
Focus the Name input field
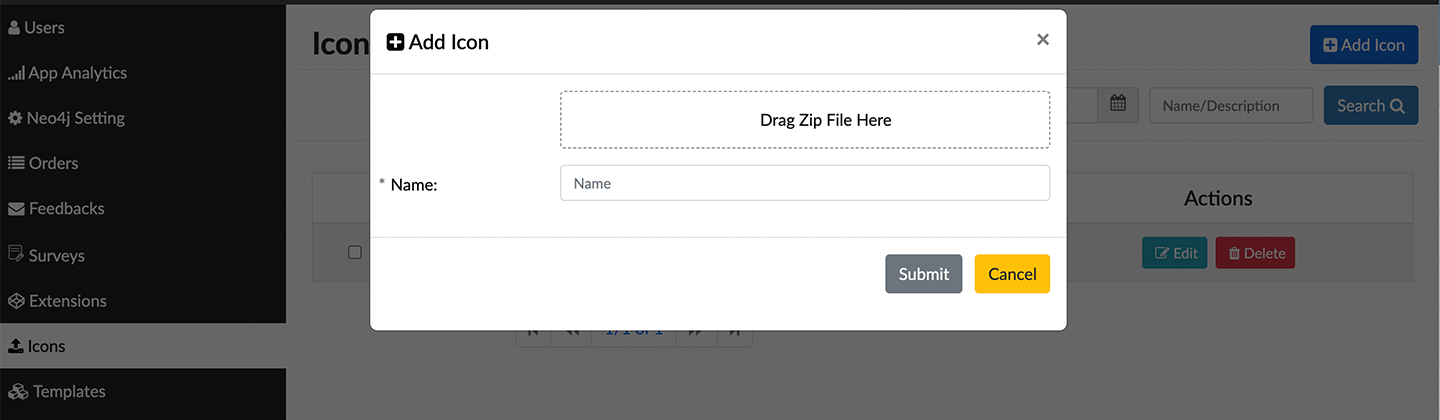pos(805,183)
